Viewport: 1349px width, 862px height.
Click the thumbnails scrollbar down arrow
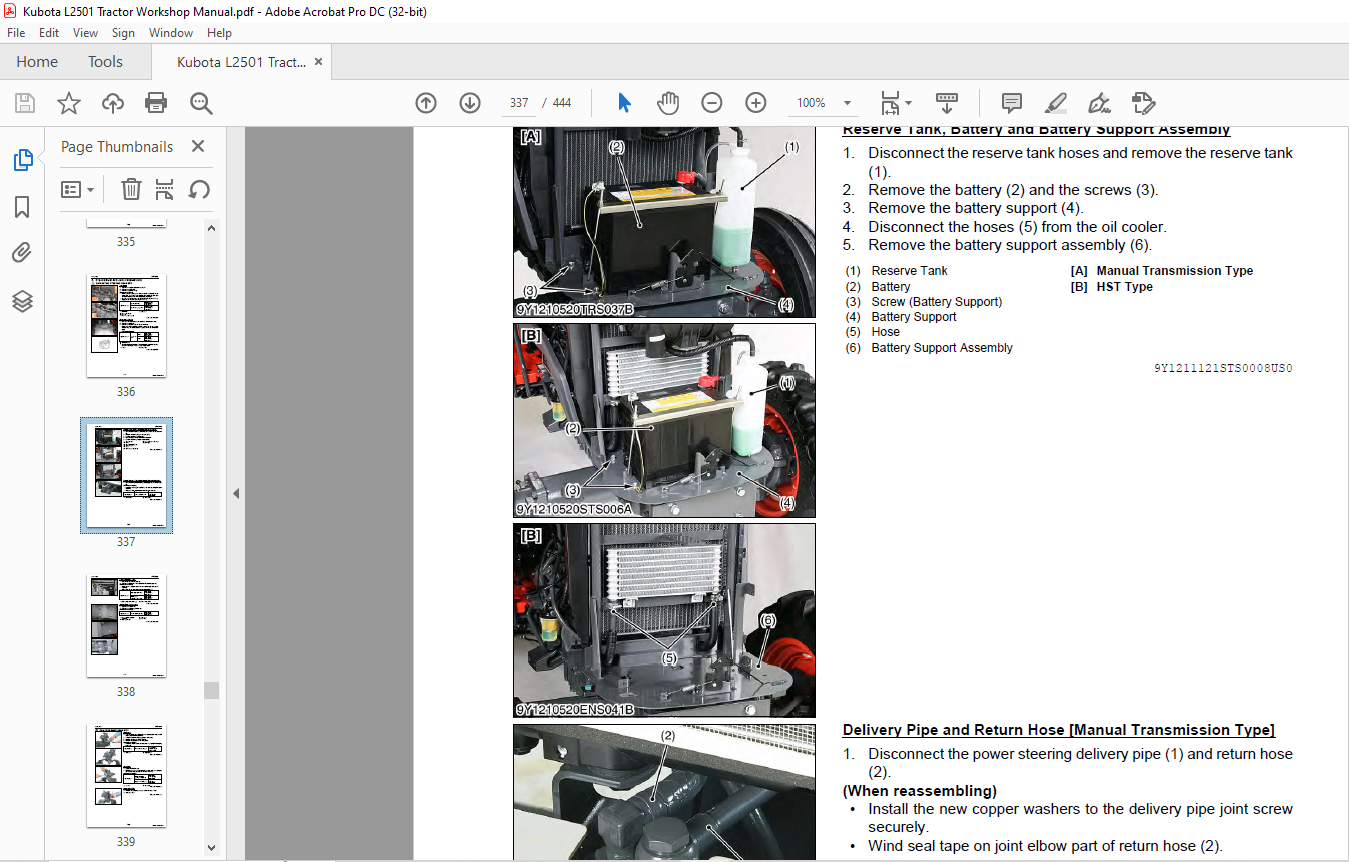click(x=211, y=847)
